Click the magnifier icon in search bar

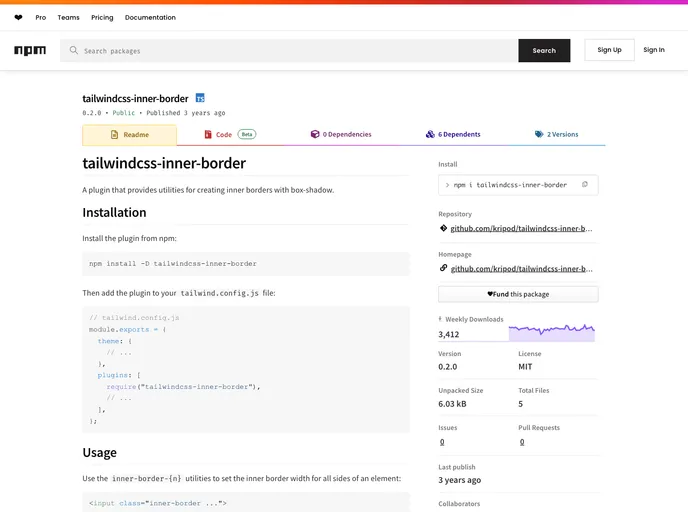[74, 50]
